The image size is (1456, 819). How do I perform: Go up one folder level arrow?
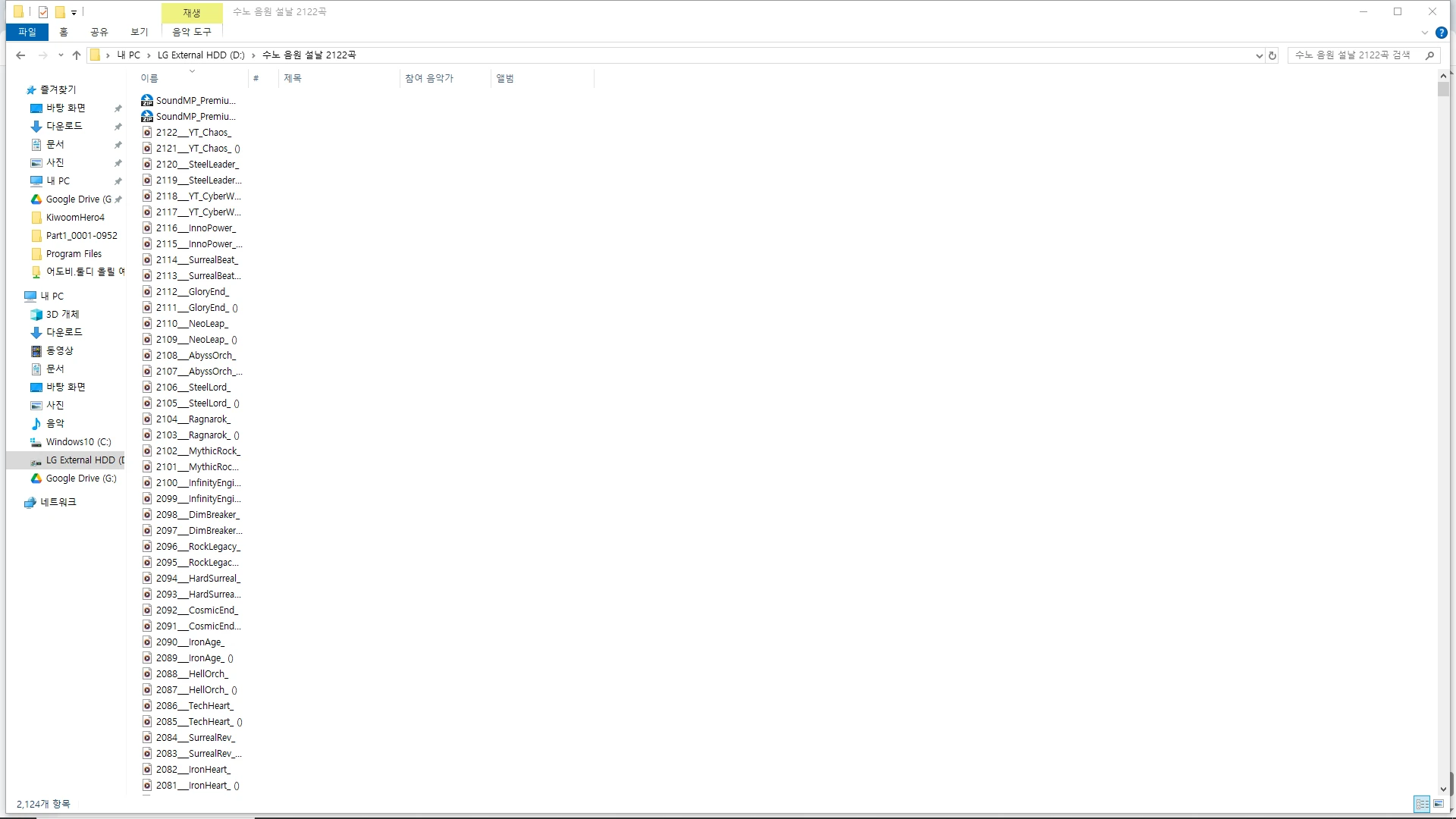[x=77, y=55]
